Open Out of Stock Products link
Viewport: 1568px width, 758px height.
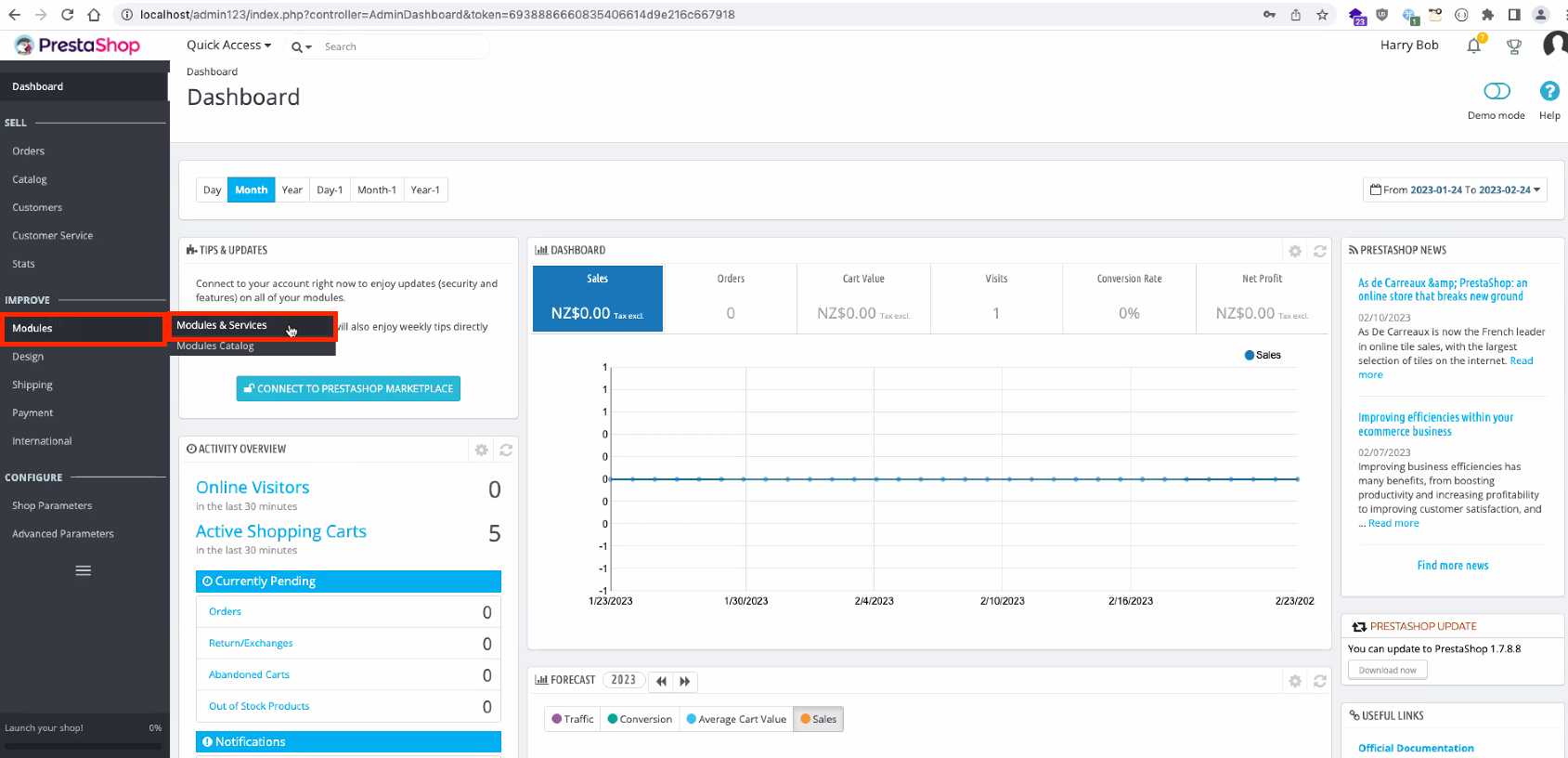[x=259, y=706]
